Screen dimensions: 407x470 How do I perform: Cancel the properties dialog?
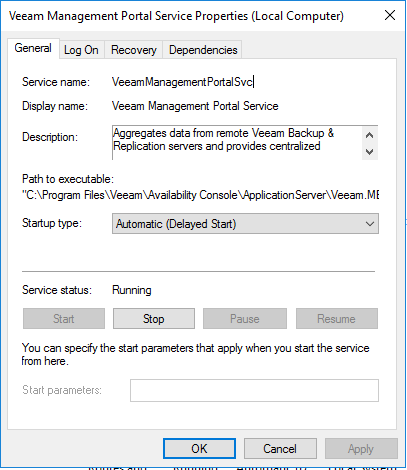(x=280, y=449)
